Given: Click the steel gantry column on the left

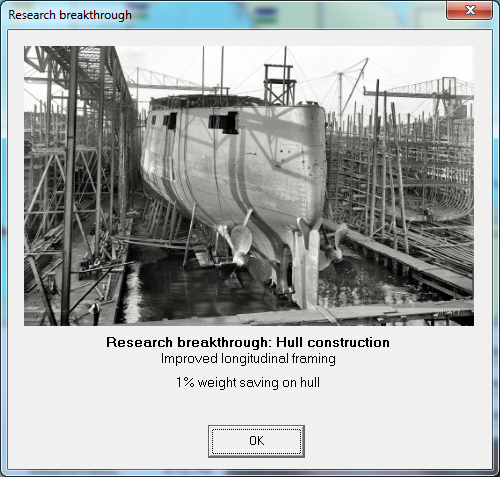Looking at the screenshot, I should (69, 186).
